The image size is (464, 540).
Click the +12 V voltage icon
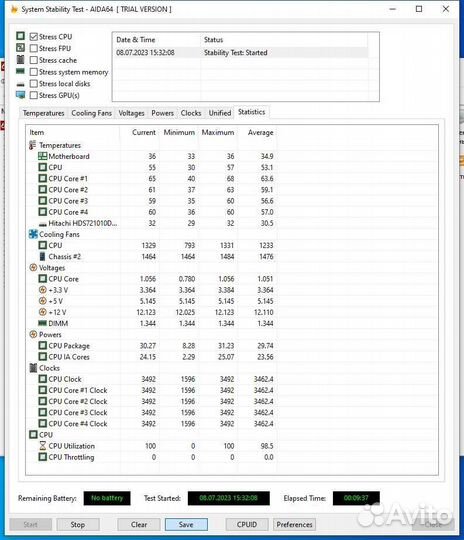coord(42,312)
